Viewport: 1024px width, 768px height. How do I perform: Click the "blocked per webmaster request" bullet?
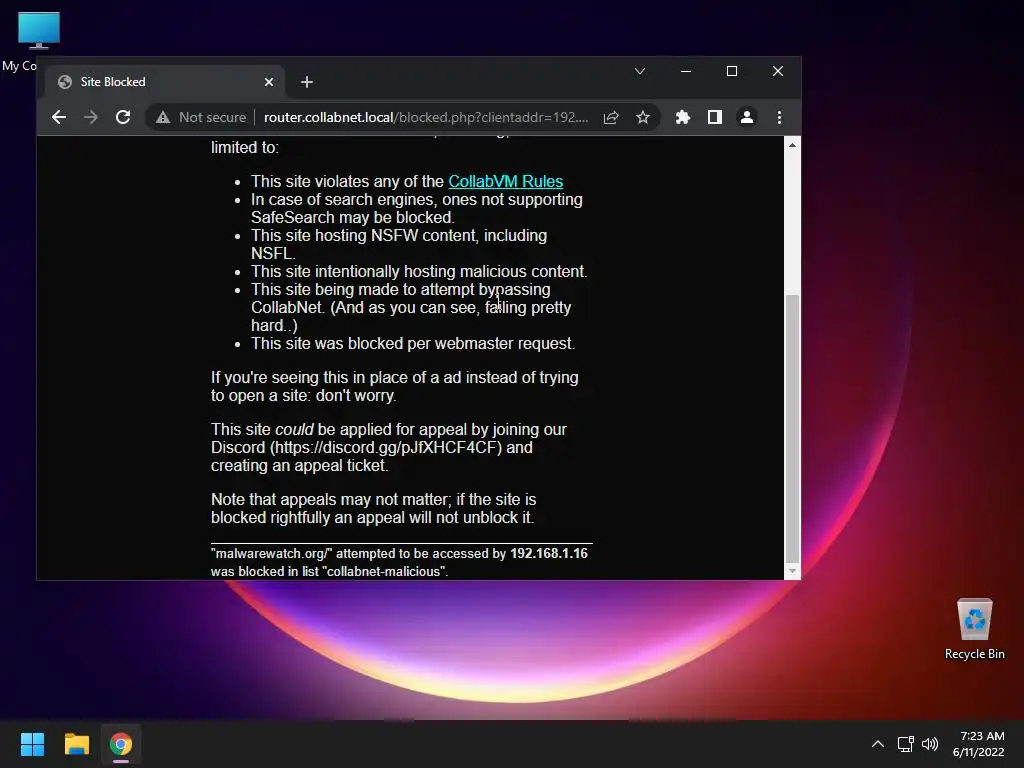click(413, 344)
